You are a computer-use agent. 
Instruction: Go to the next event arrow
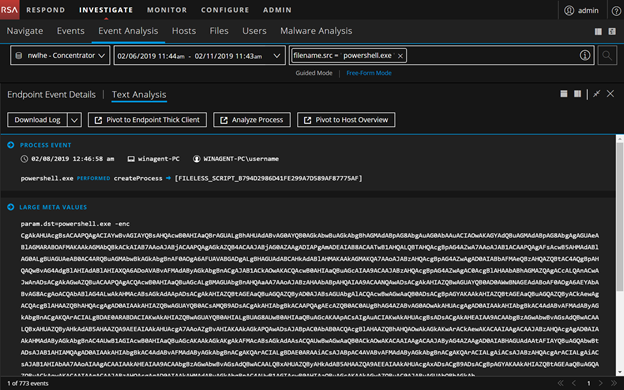[601, 383]
